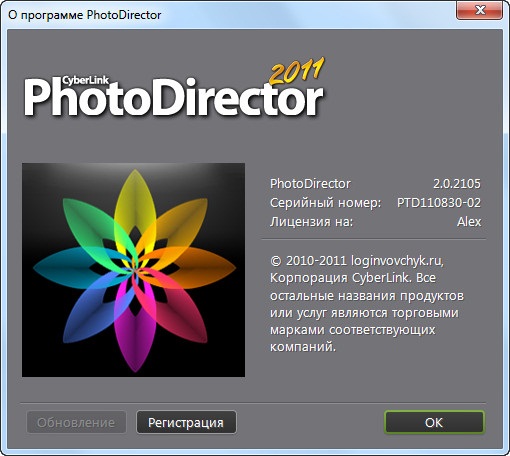
Task: Click the Серийный номер label
Action: 325,203
